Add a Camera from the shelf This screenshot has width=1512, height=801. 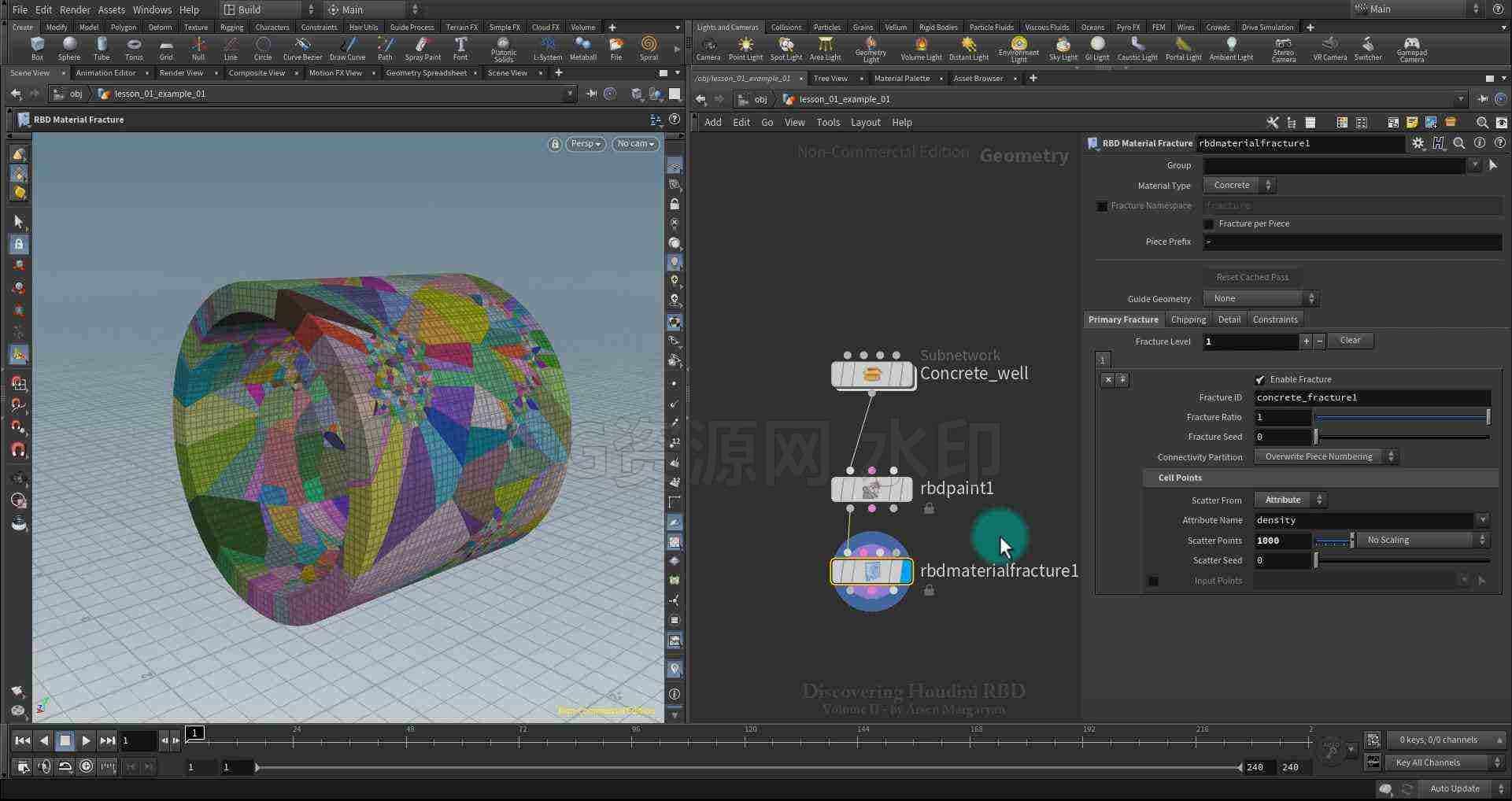pos(708,48)
